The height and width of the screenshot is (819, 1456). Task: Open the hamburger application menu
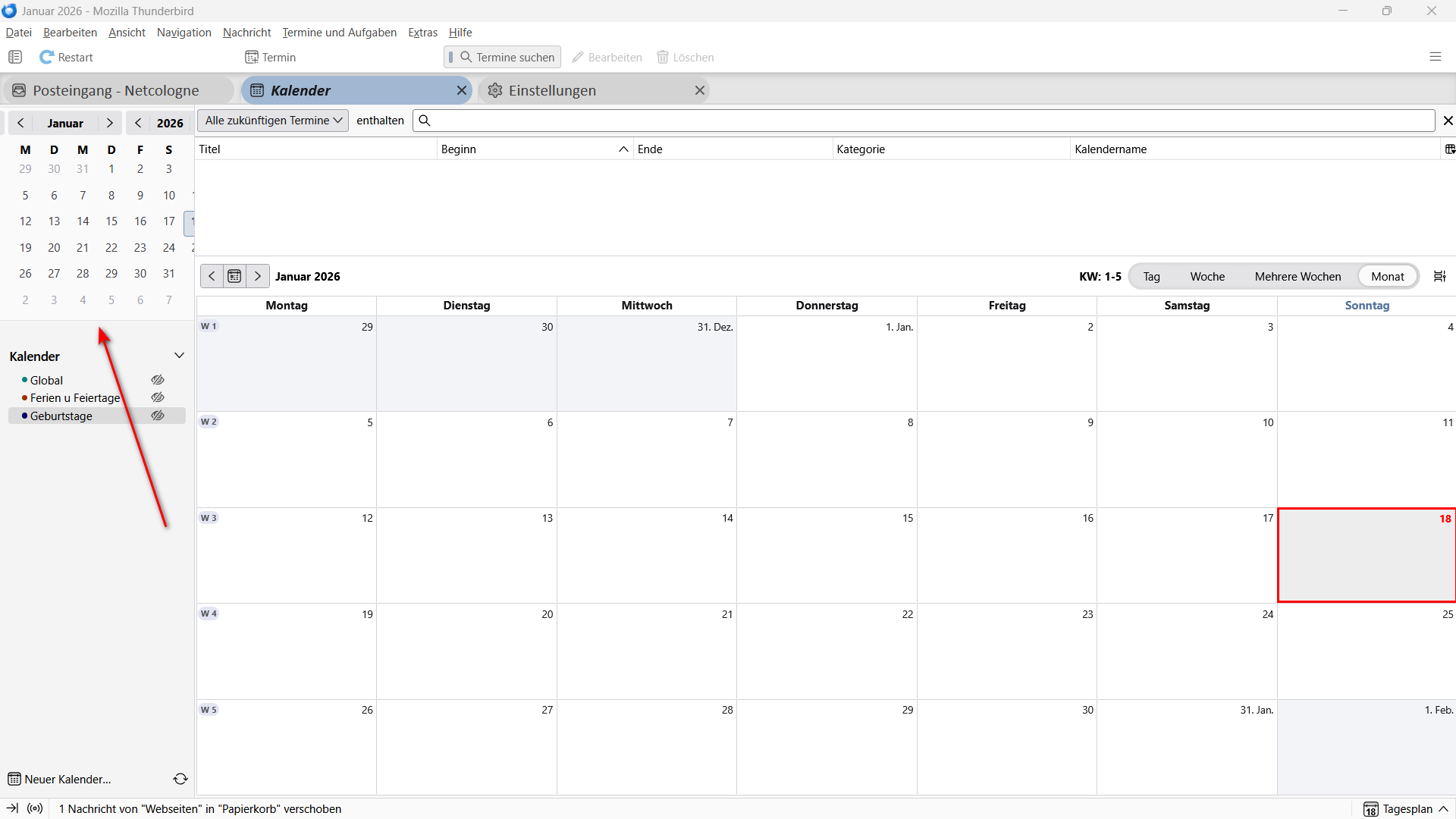pos(1435,58)
